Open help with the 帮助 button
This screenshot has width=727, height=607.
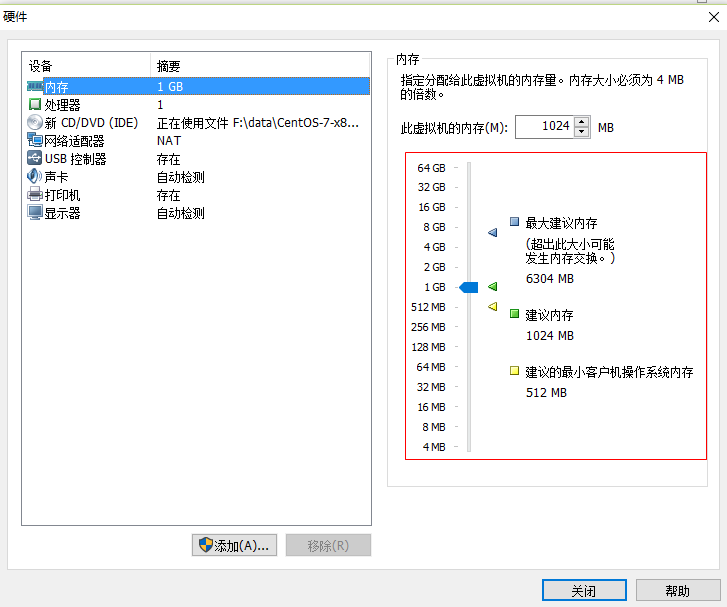[677, 591]
